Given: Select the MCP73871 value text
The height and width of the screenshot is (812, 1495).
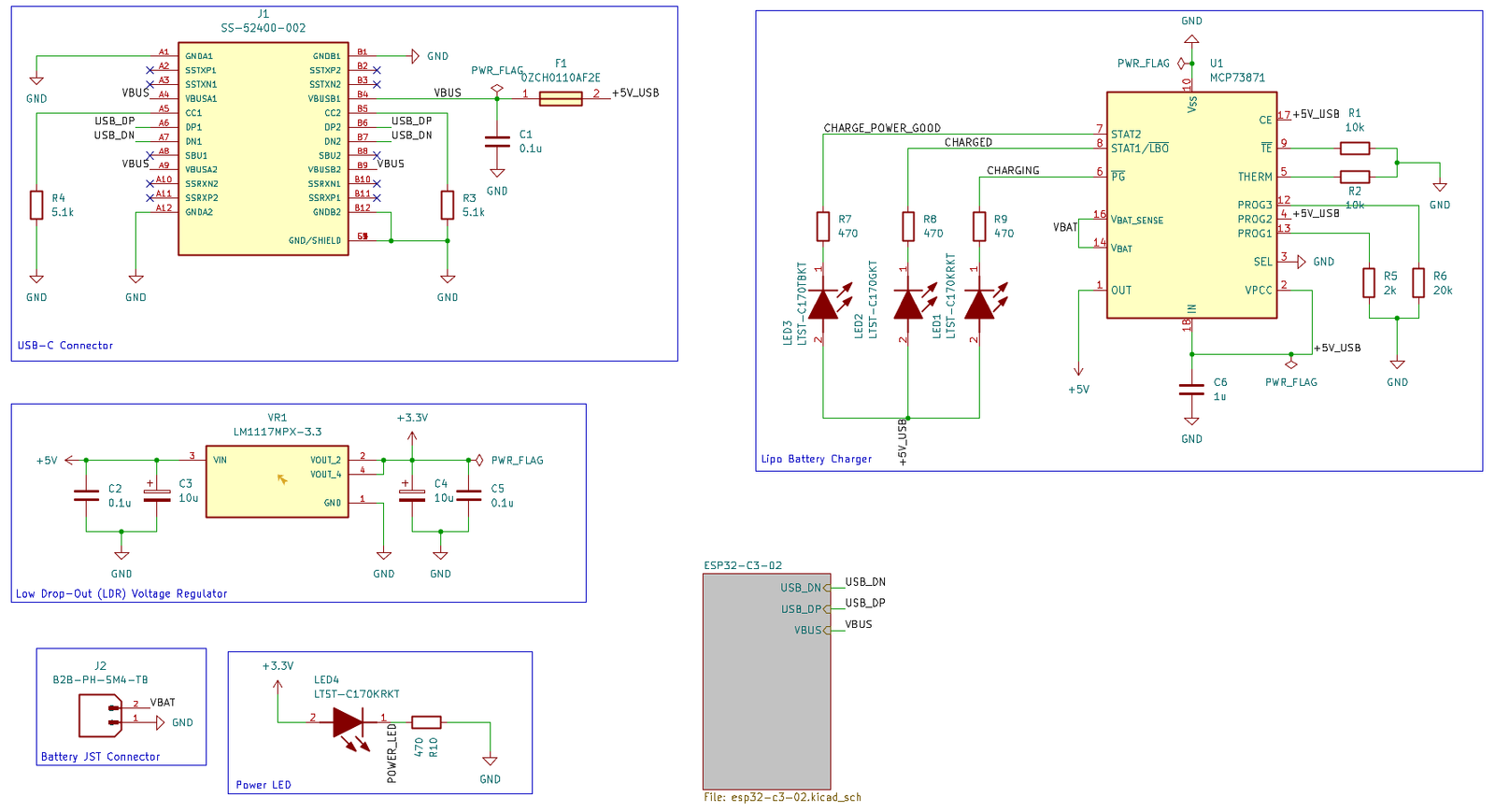Looking at the screenshot, I should point(1237,78).
